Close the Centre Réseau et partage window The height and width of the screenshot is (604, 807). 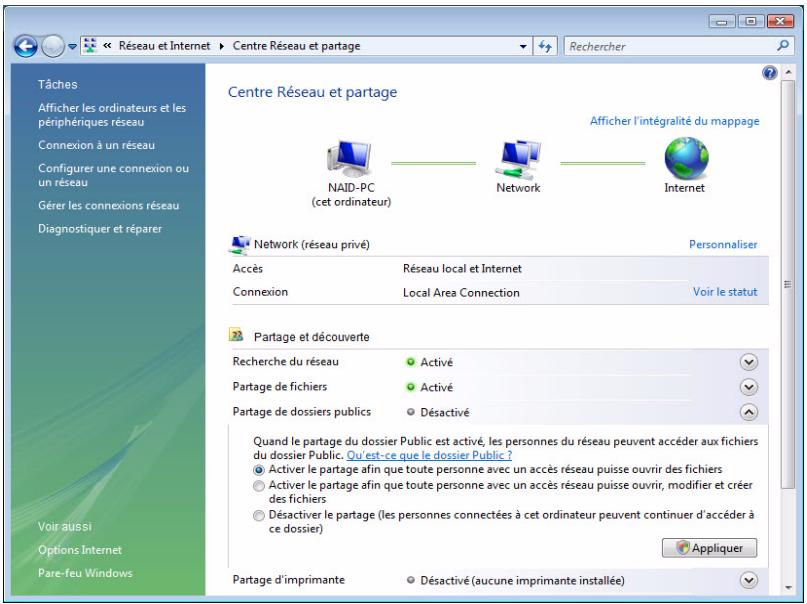(x=780, y=21)
